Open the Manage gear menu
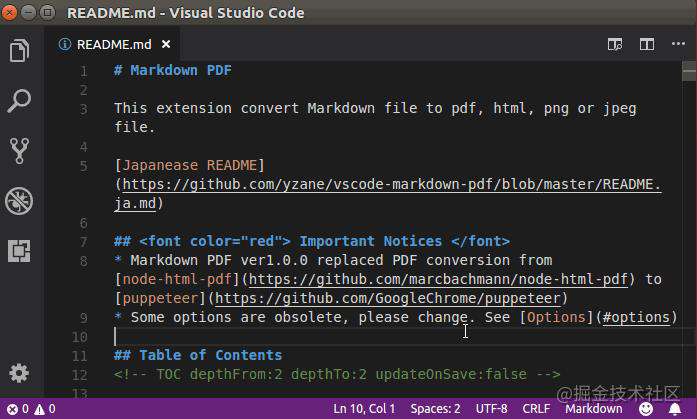 (19, 373)
